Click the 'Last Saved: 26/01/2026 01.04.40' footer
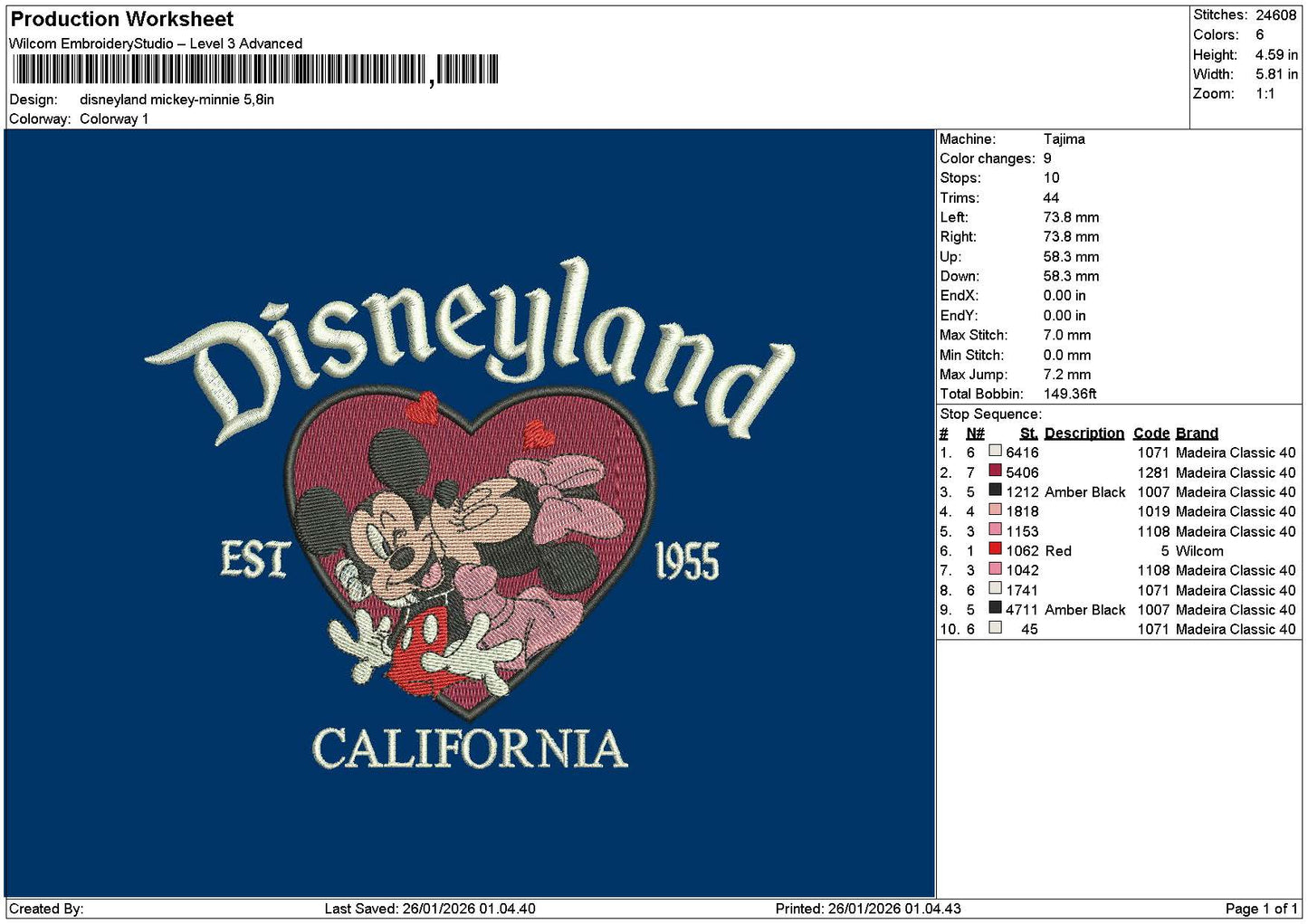The height and width of the screenshot is (924, 1308). coord(430,909)
